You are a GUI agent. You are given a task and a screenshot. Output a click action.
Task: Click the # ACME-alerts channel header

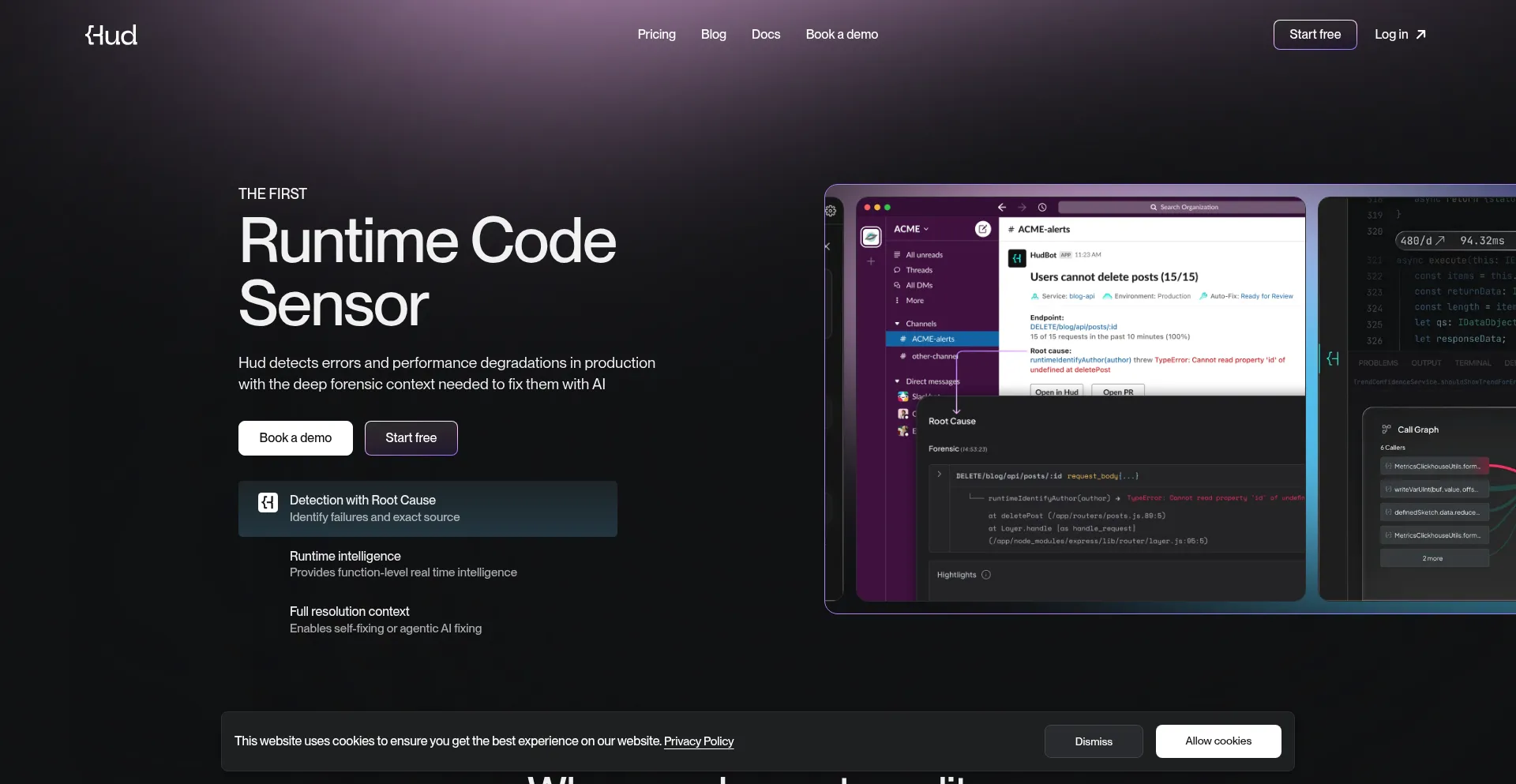point(1039,230)
